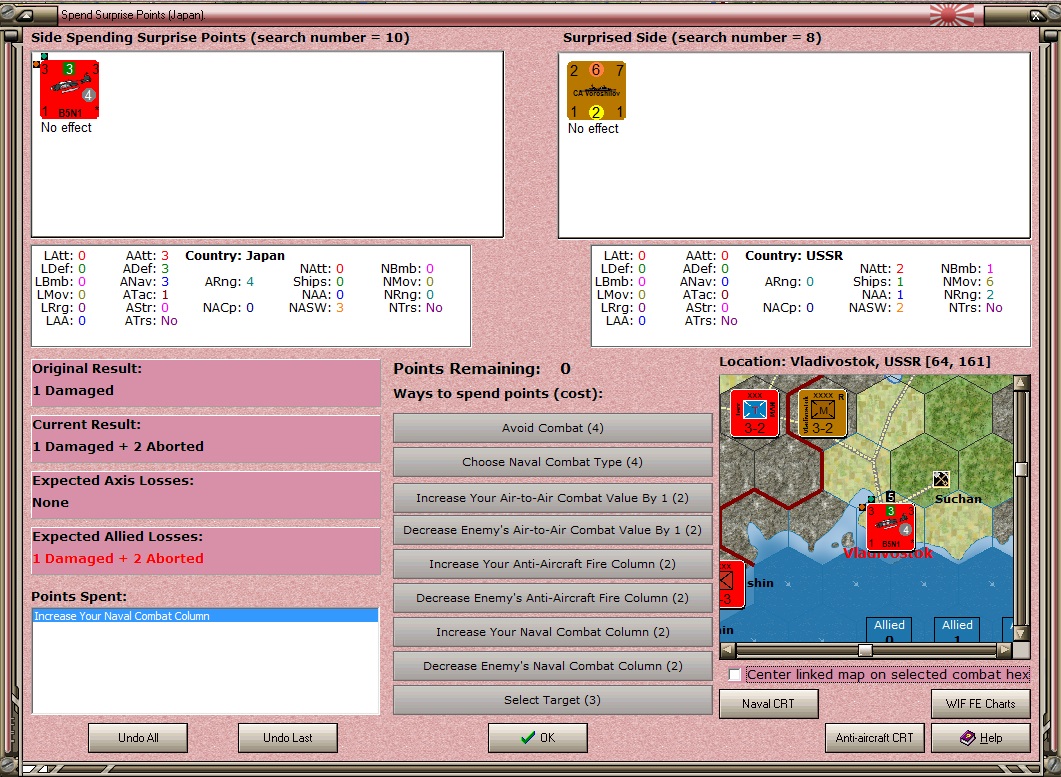Click the B5N1 counter on the Vladivostok map hex
1061x777 pixels.
point(890,527)
